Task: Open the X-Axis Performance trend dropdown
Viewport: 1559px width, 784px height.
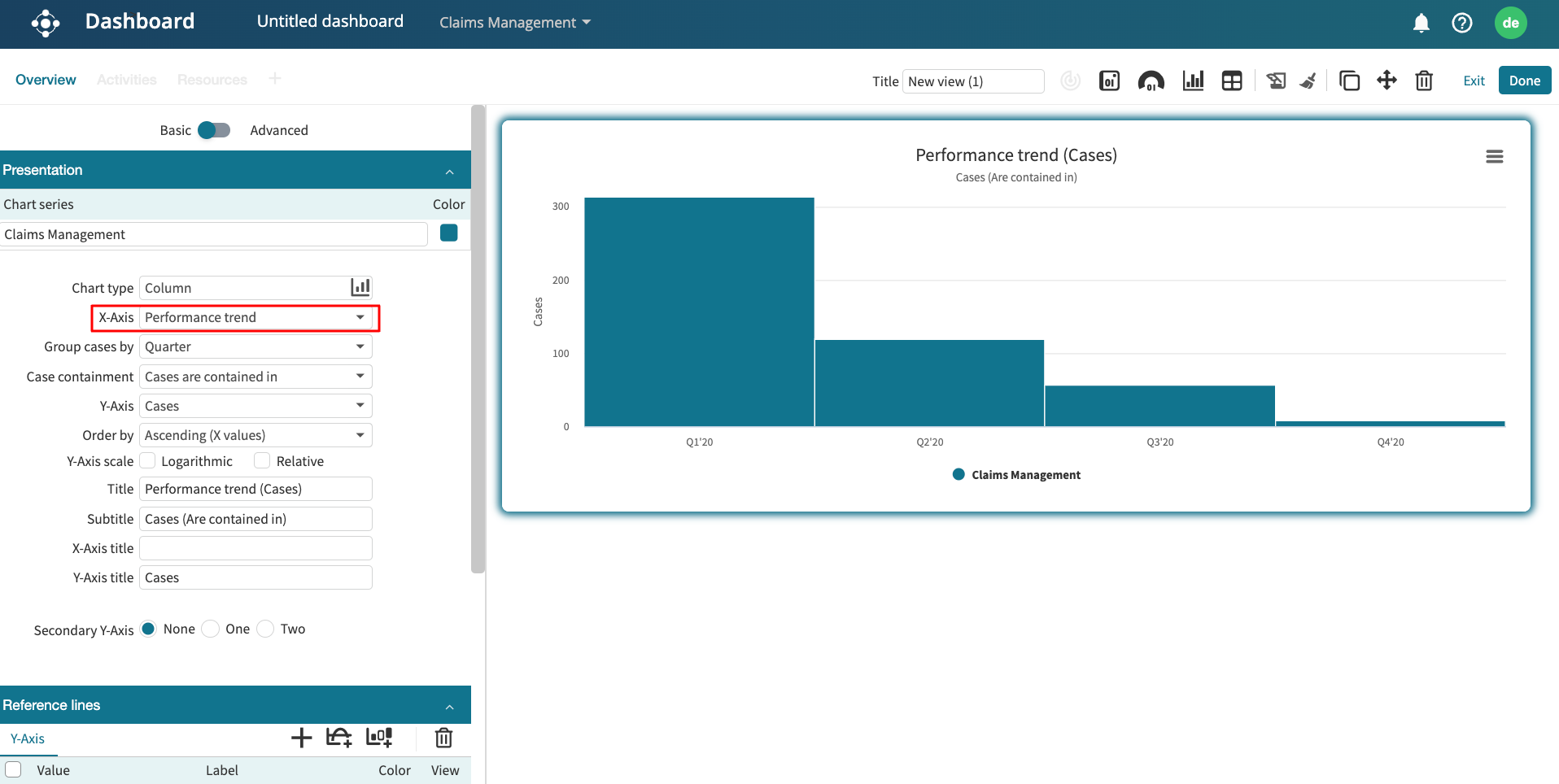Action: (x=255, y=317)
